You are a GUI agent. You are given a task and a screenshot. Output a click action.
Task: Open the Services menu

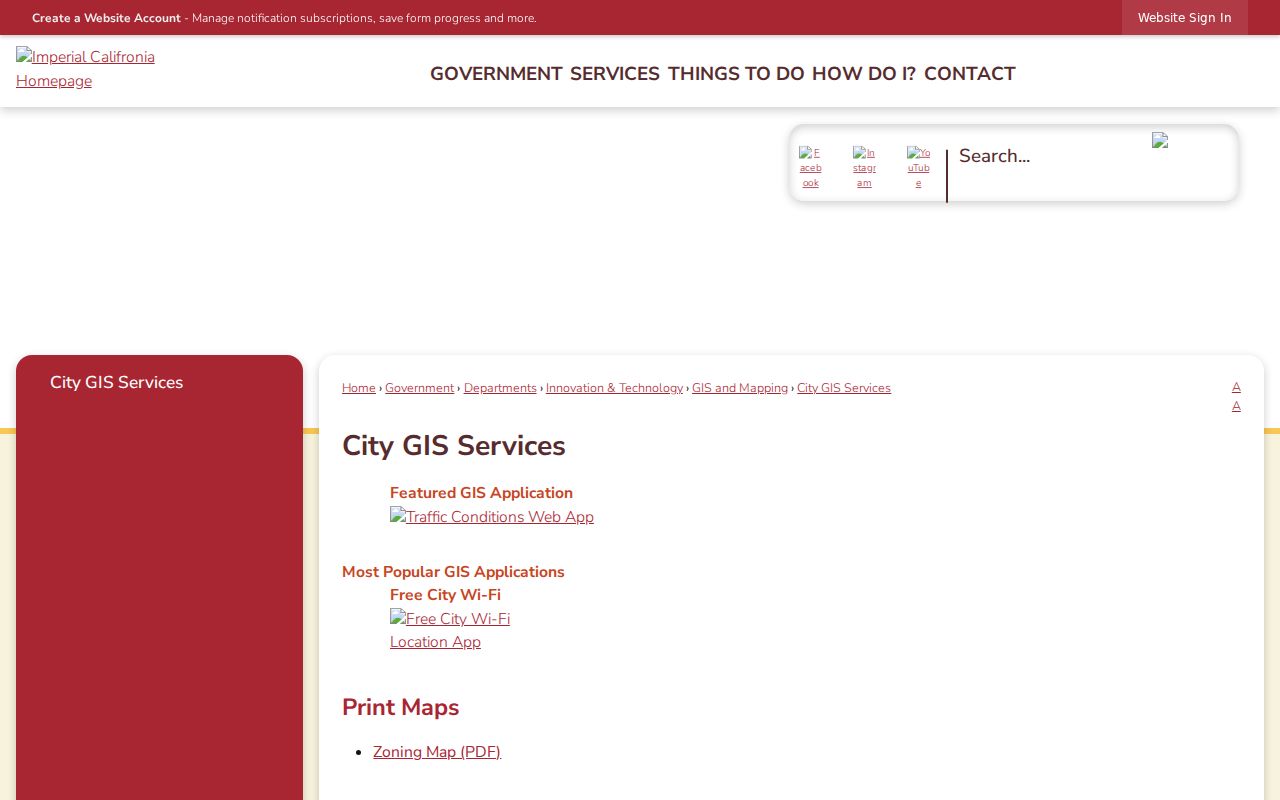tap(615, 74)
